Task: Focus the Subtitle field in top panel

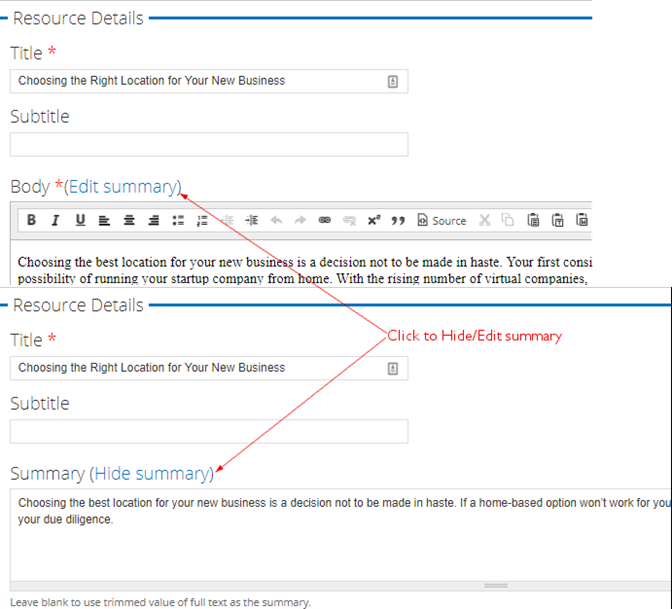Action: pyautogui.click(x=209, y=144)
